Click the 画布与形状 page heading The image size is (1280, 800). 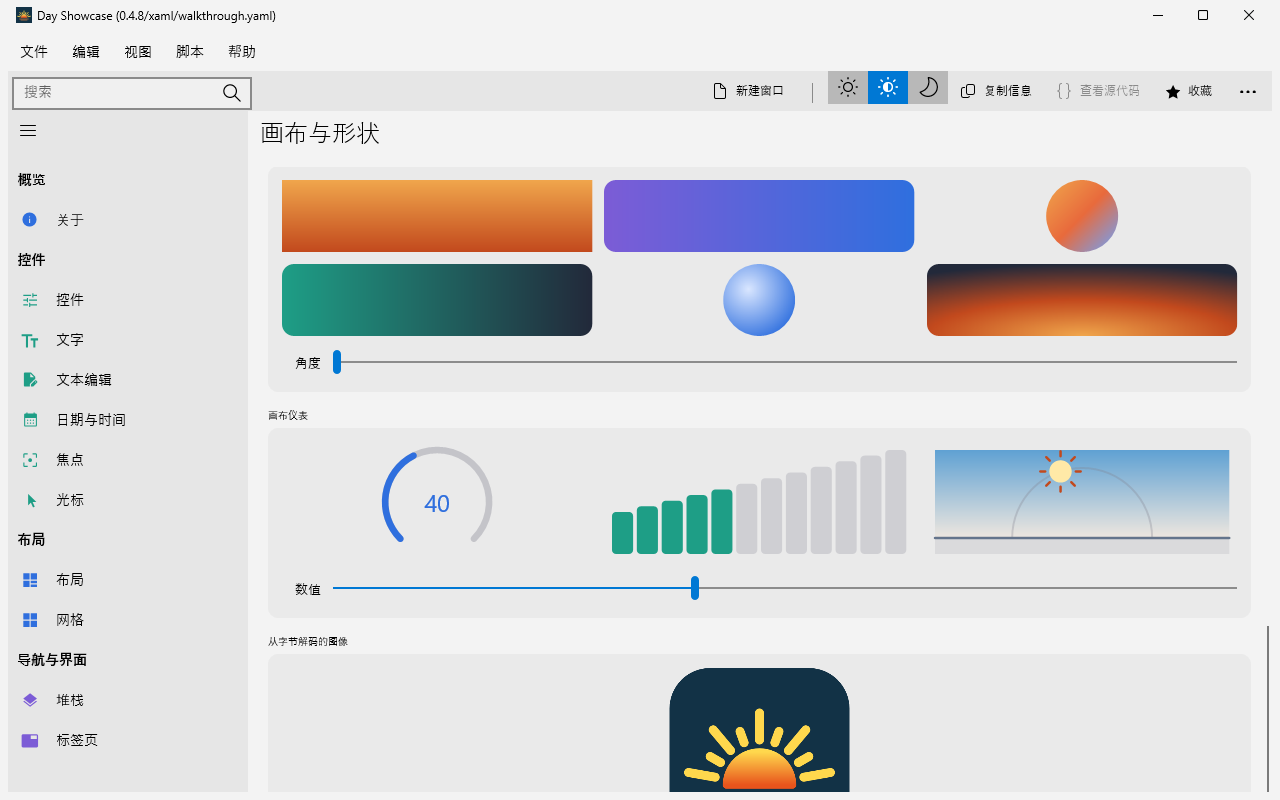click(x=320, y=133)
